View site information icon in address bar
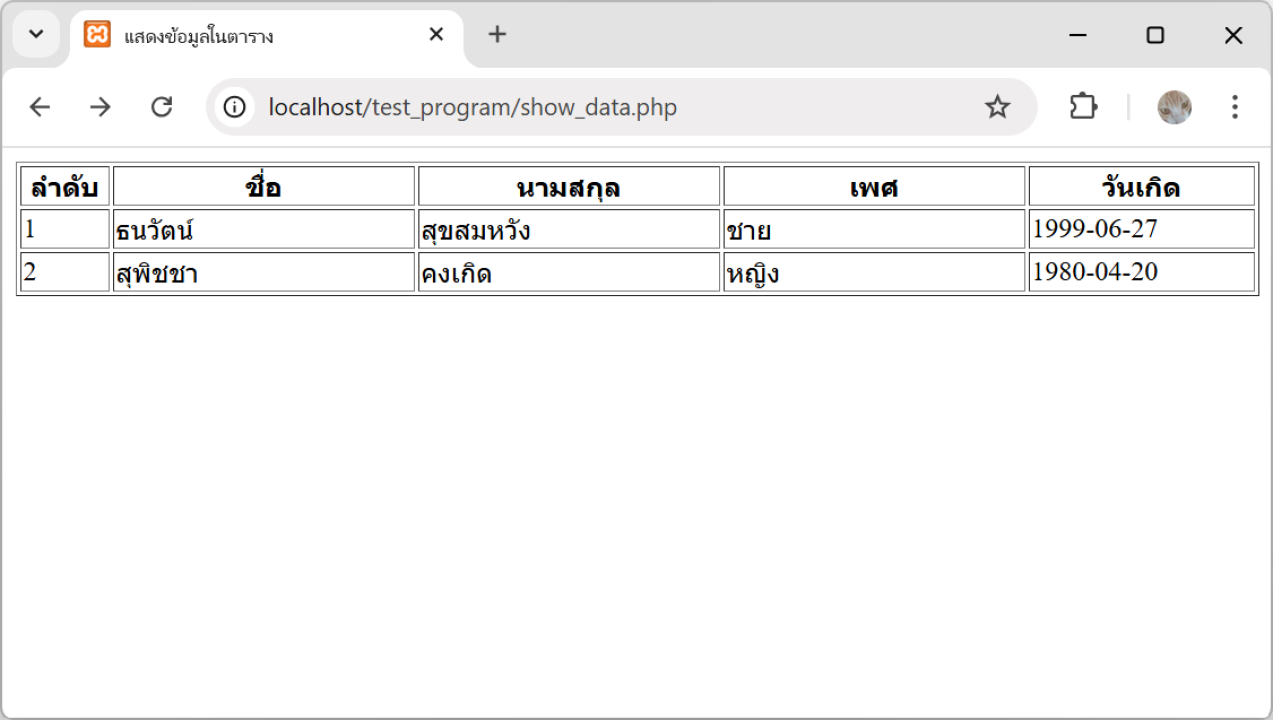 click(235, 107)
